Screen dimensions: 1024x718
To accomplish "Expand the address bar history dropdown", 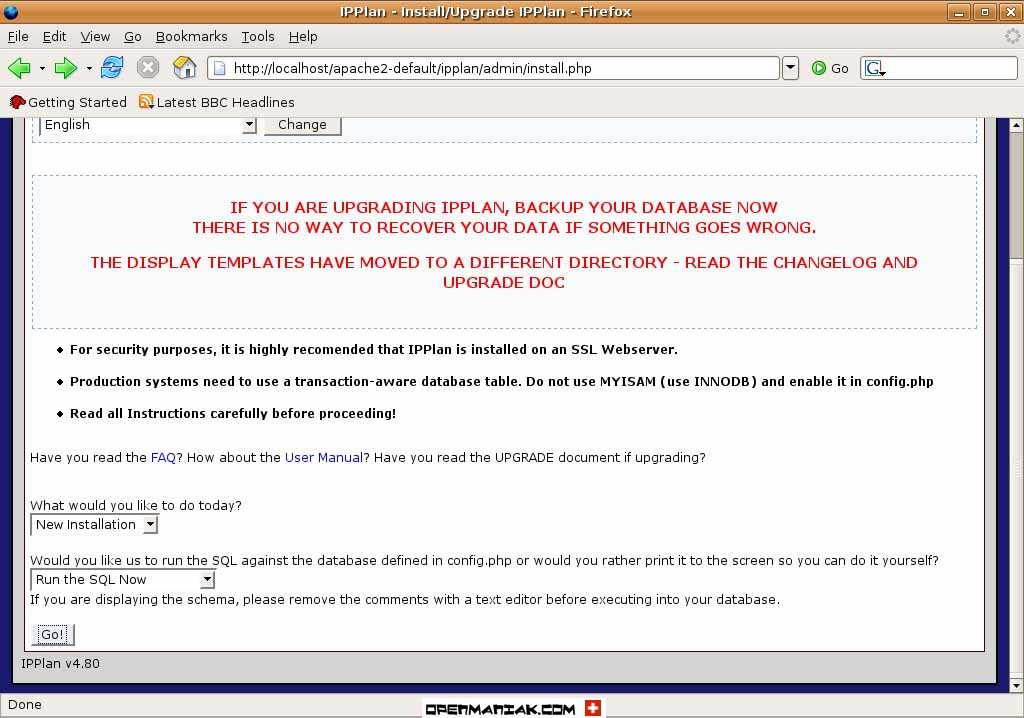I will 790,68.
